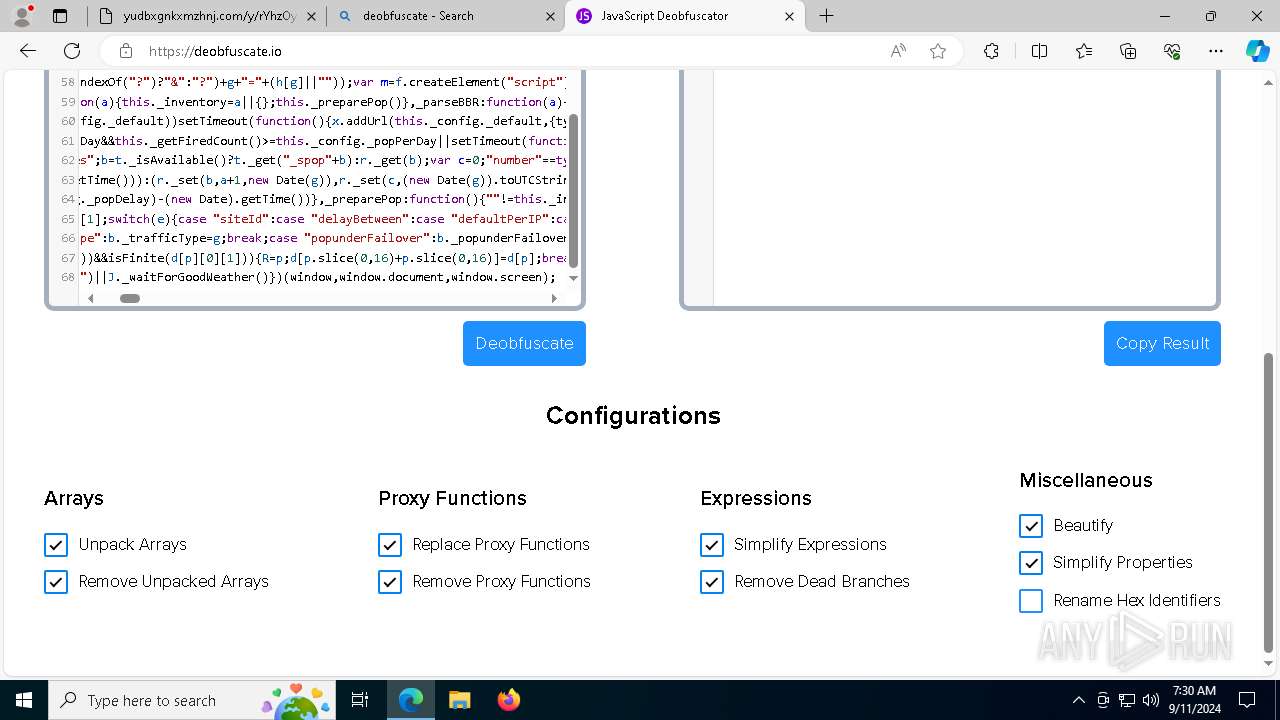This screenshot has height=720, width=1280.
Task: Enable Rename Hex Identifiers checkbox
Action: [x=1031, y=601]
